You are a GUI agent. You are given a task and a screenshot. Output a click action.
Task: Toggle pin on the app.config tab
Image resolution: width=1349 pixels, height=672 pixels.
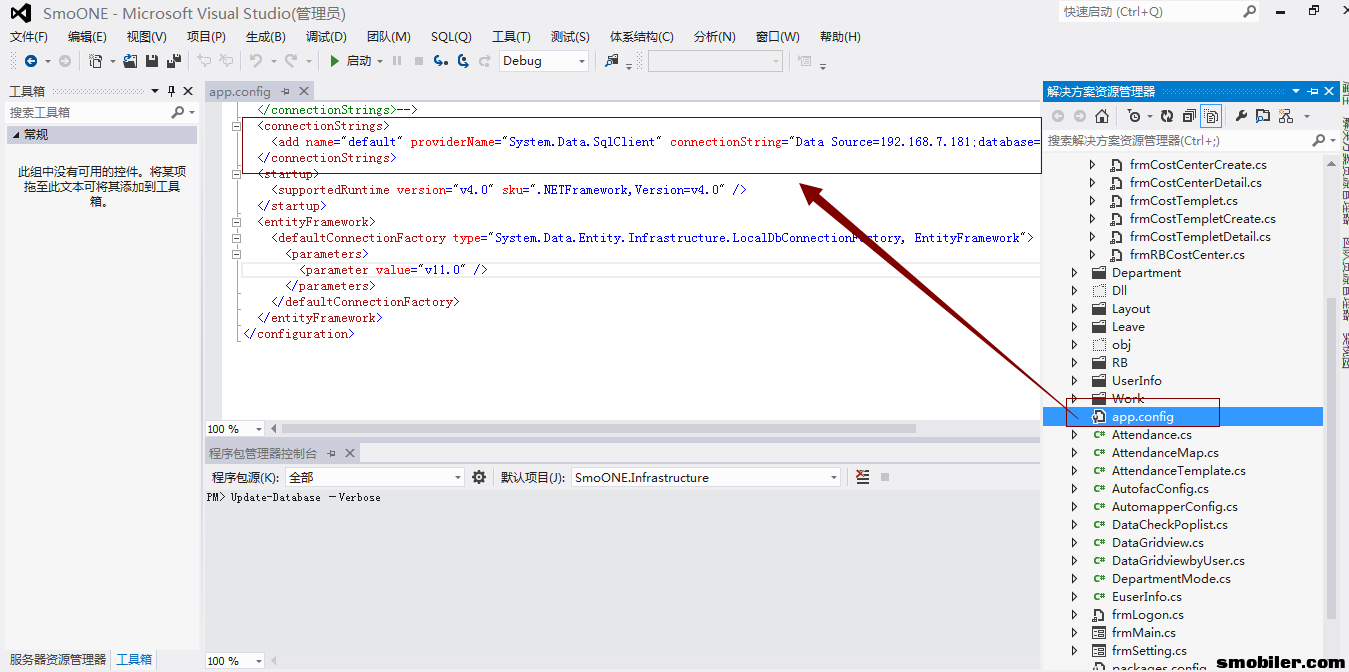[286, 91]
